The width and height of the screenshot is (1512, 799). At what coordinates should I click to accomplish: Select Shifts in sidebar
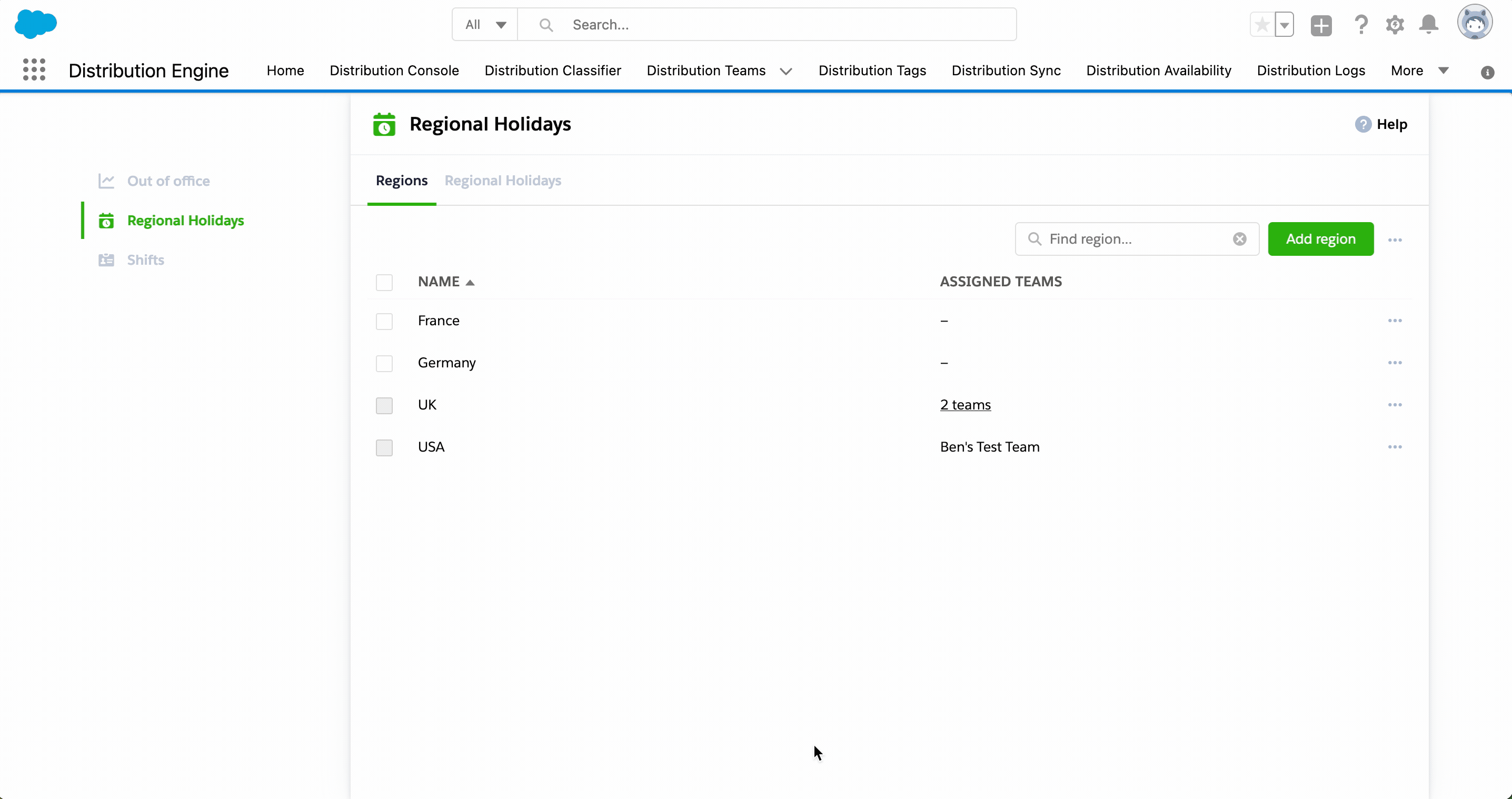point(145,260)
